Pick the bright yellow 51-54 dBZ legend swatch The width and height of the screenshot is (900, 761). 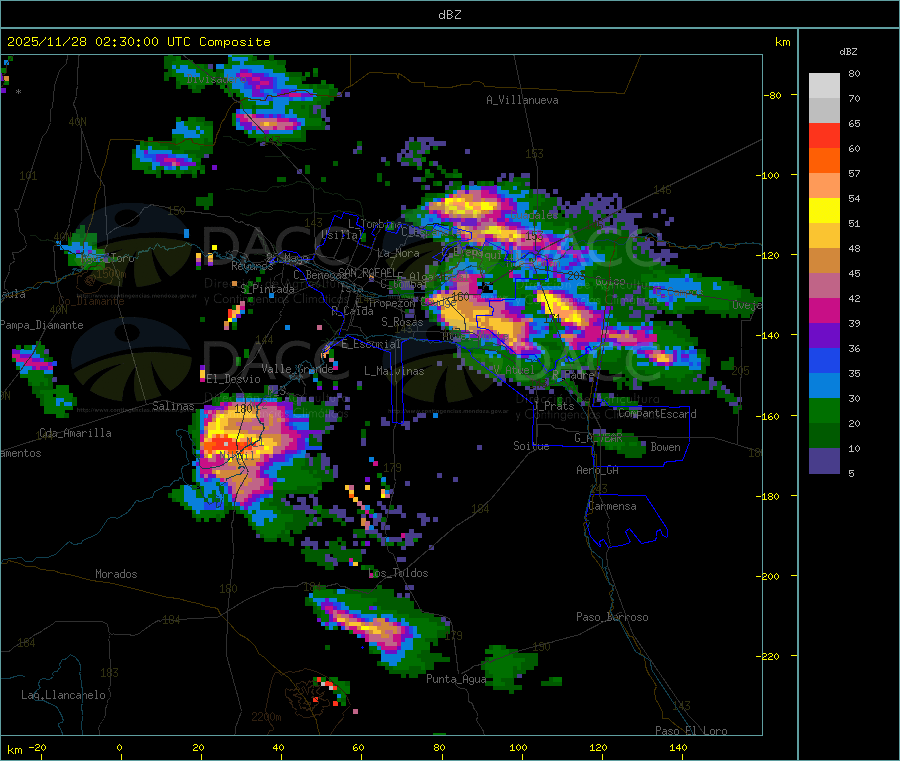[824, 211]
